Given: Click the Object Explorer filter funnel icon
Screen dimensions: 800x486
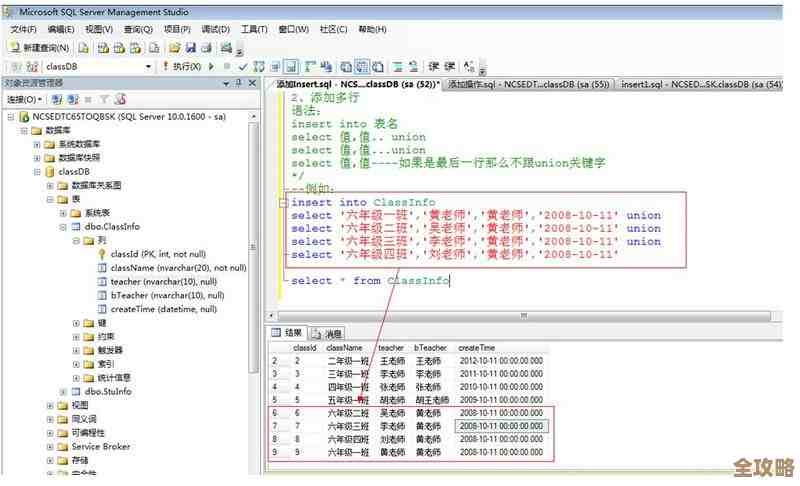Looking at the screenshot, I should tap(105, 99).
